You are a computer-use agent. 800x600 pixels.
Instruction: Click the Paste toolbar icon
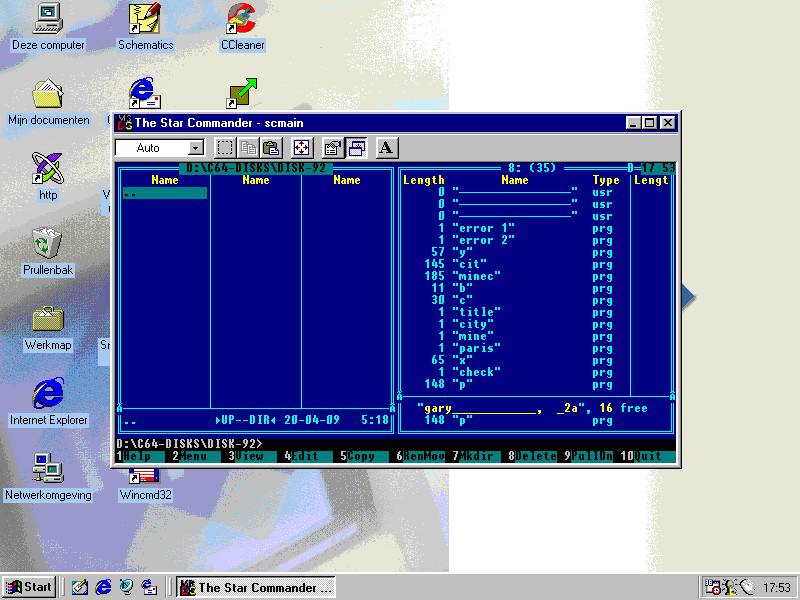(x=271, y=148)
